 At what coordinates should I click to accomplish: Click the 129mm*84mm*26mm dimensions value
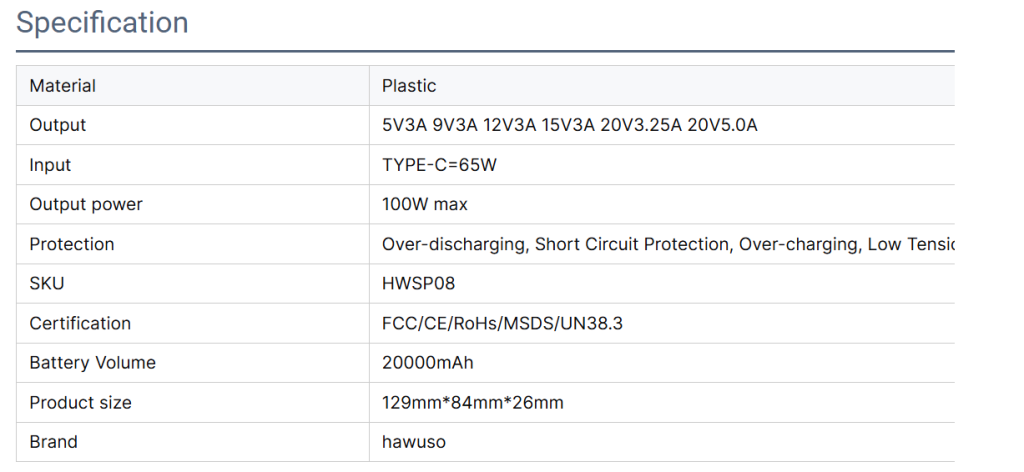tap(473, 403)
